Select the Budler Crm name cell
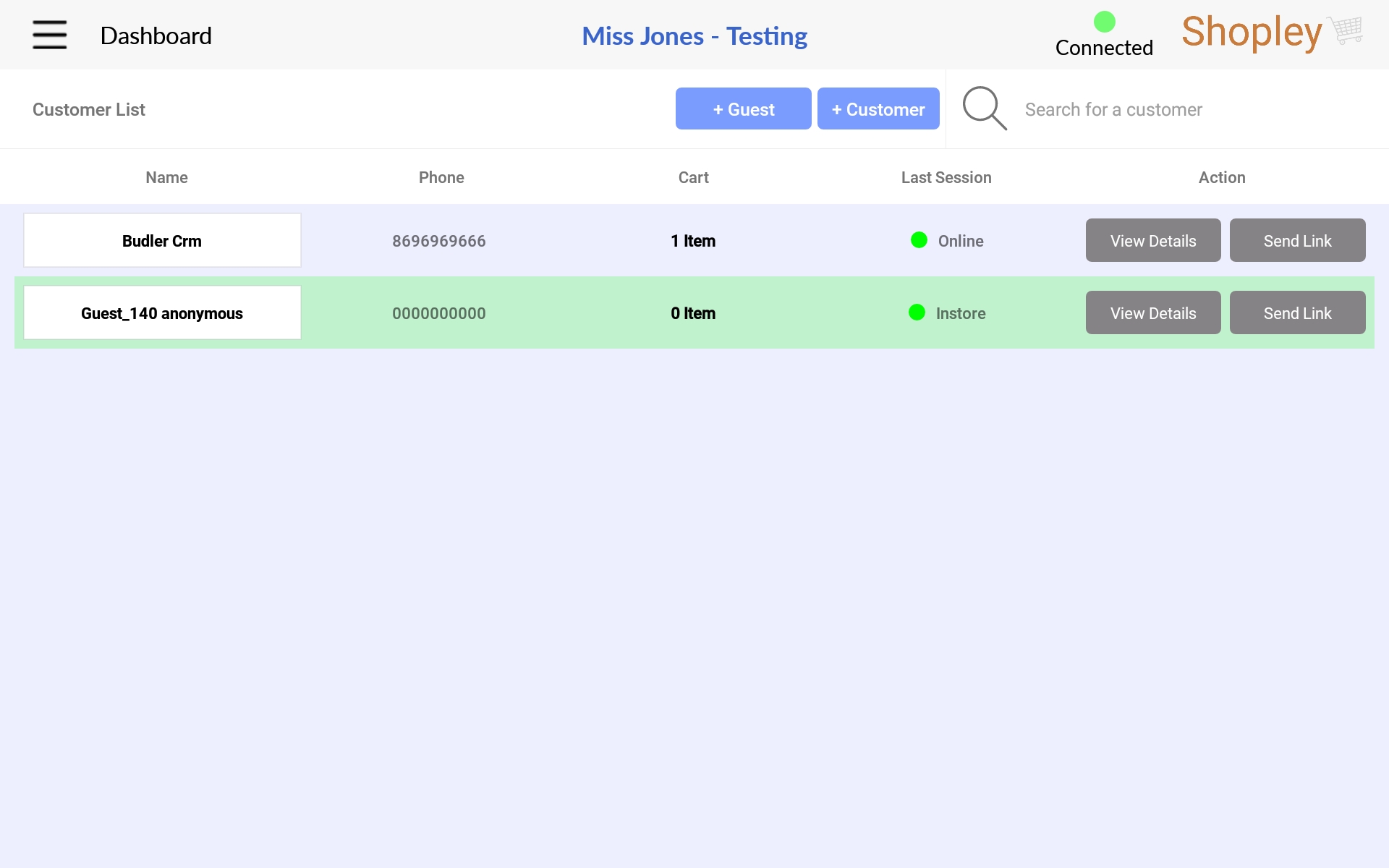The image size is (1389, 868). point(162,241)
